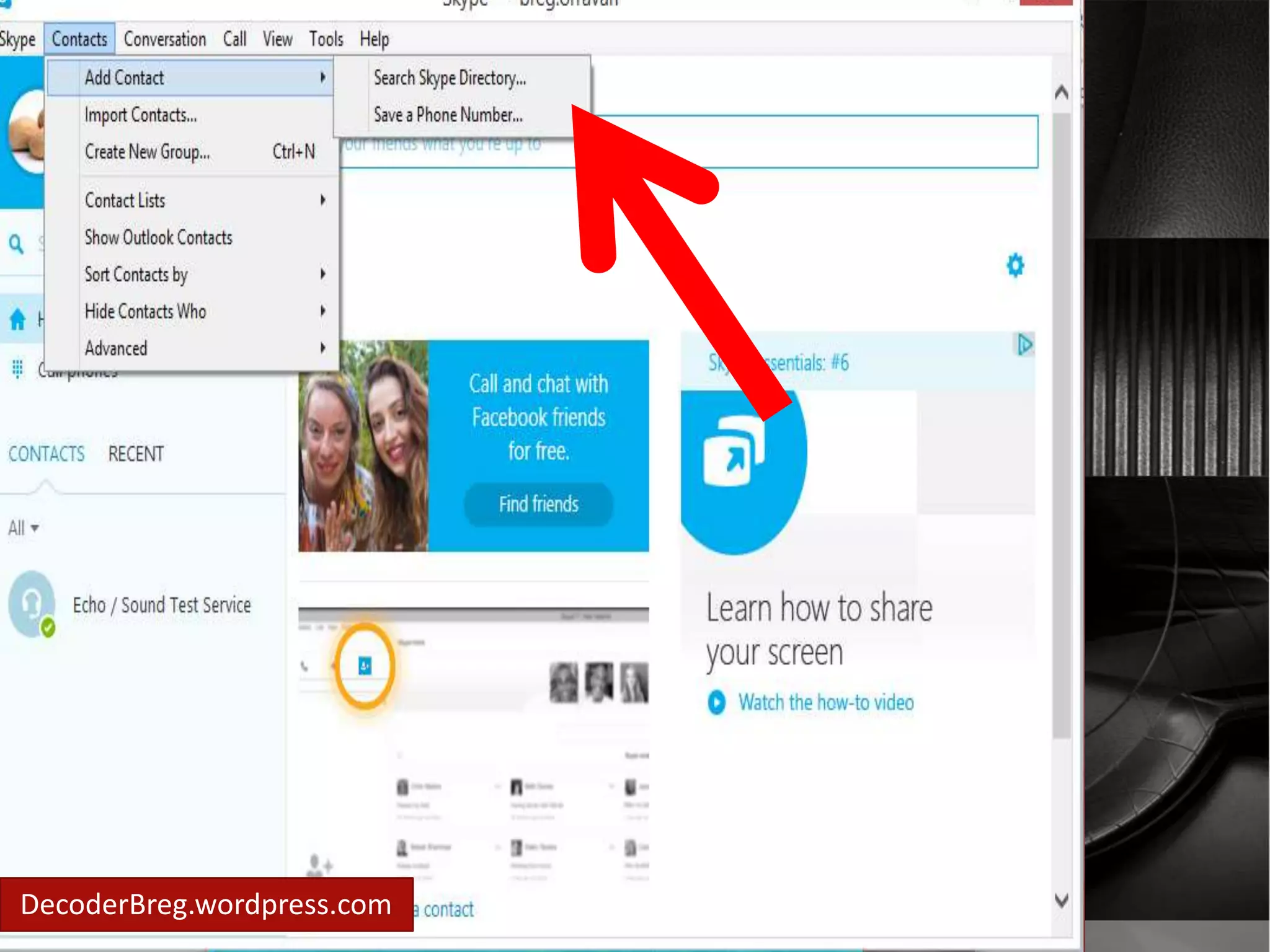Open the All contacts filter dropdown

23,528
